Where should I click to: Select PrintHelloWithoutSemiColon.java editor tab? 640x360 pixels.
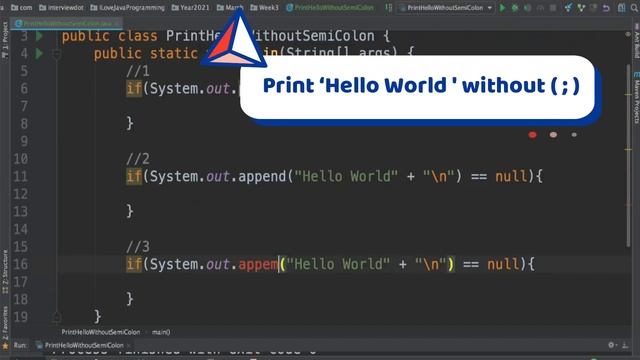click(x=67, y=23)
